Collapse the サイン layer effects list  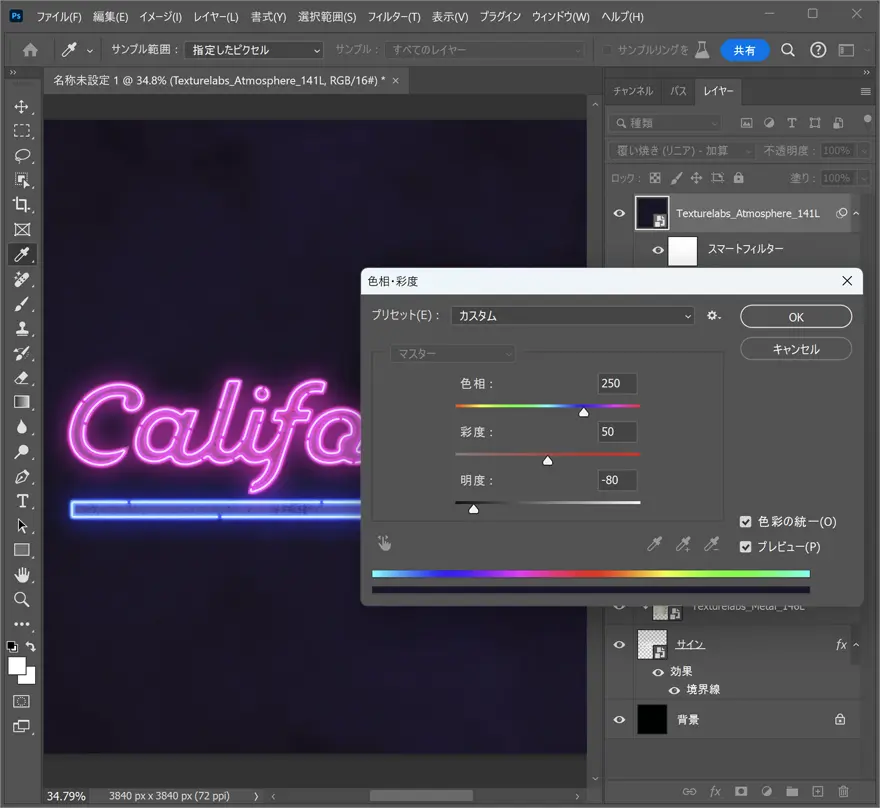click(x=856, y=645)
